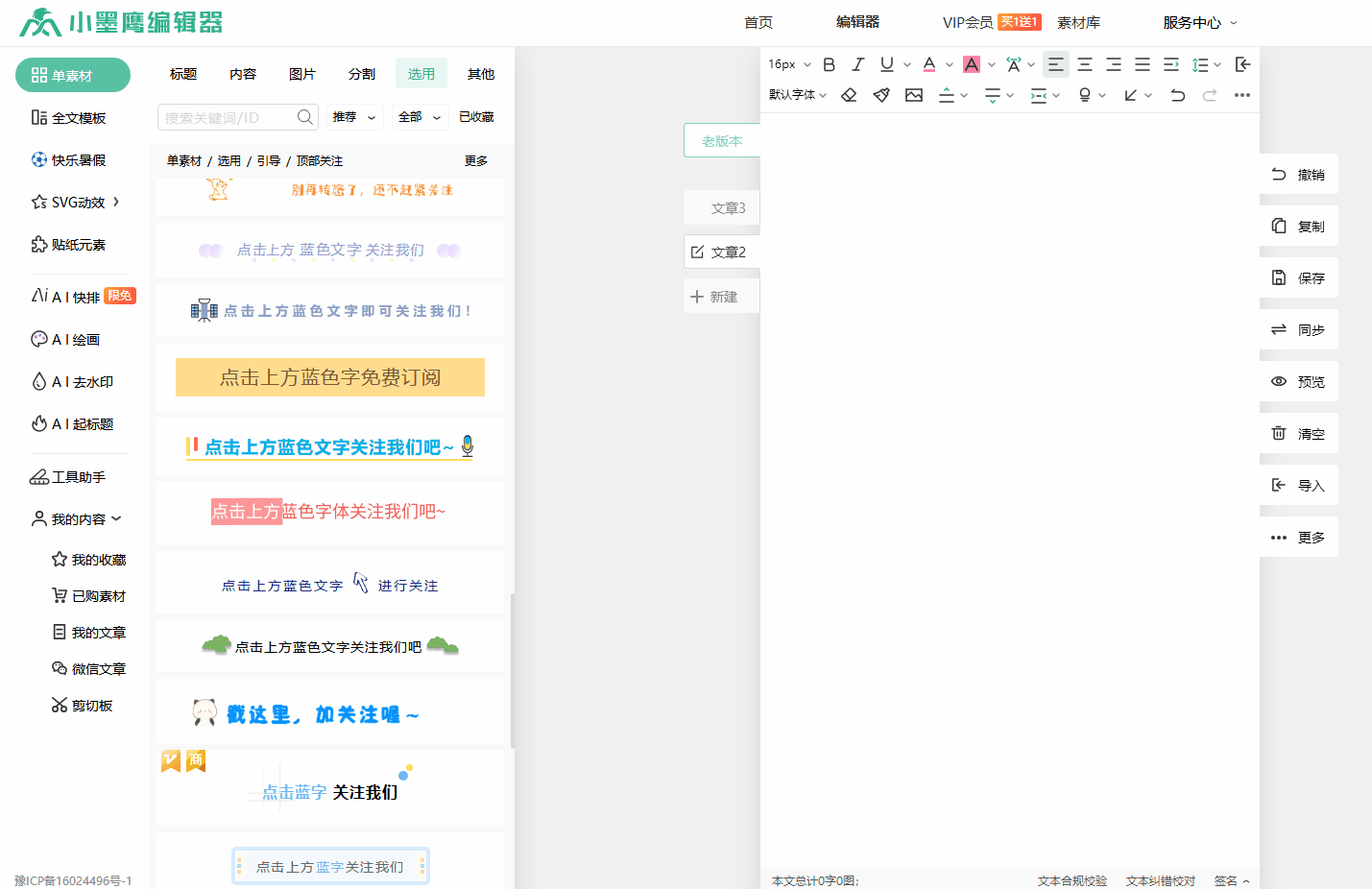Click the side margin indent icon
The width and height of the screenshot is (1372, 889).
[x=1039, y=95]
